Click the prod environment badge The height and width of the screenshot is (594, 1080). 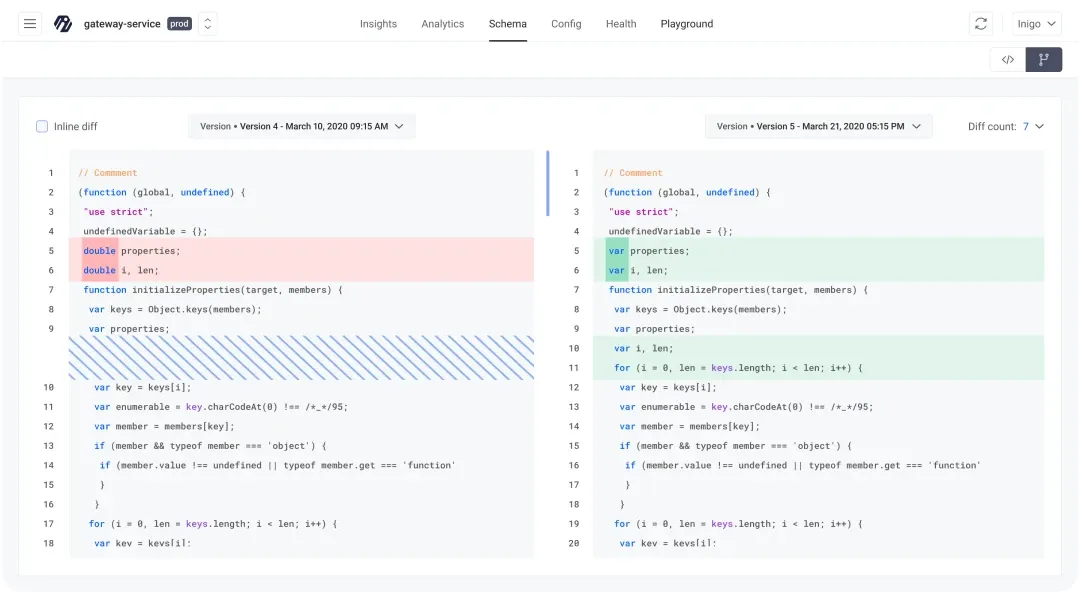(x=179, y=23)
